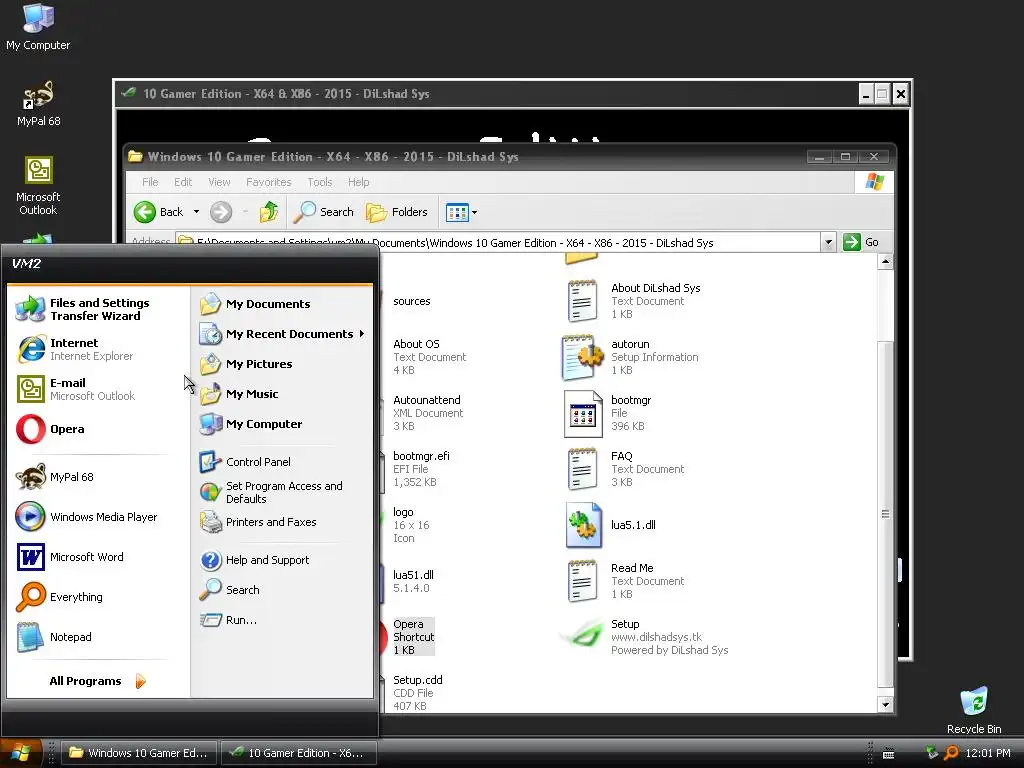Select the autorun Setup Information file
Screen dimensions: 1024x768
(x=630, y=357)
